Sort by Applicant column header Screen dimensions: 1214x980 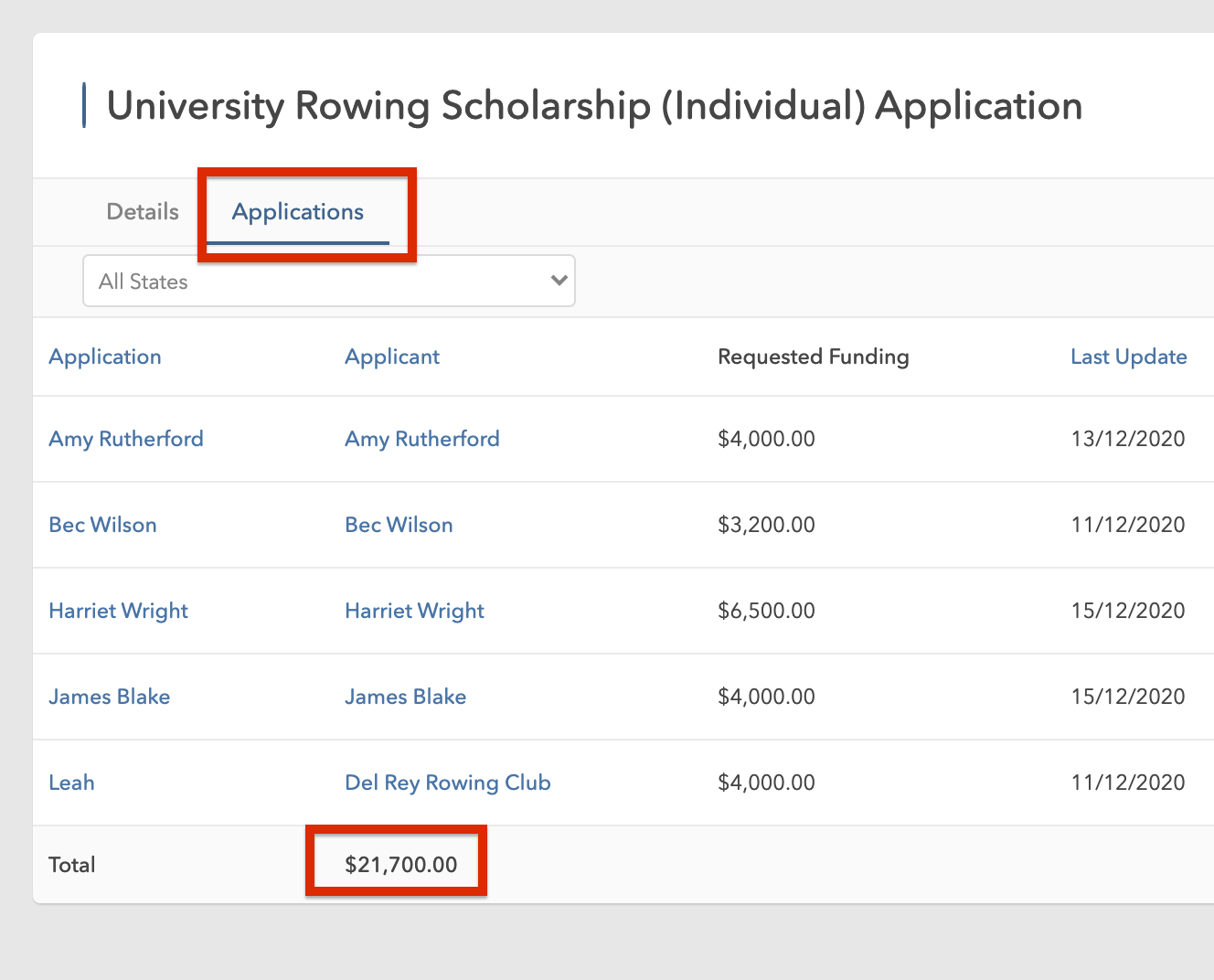392,357
